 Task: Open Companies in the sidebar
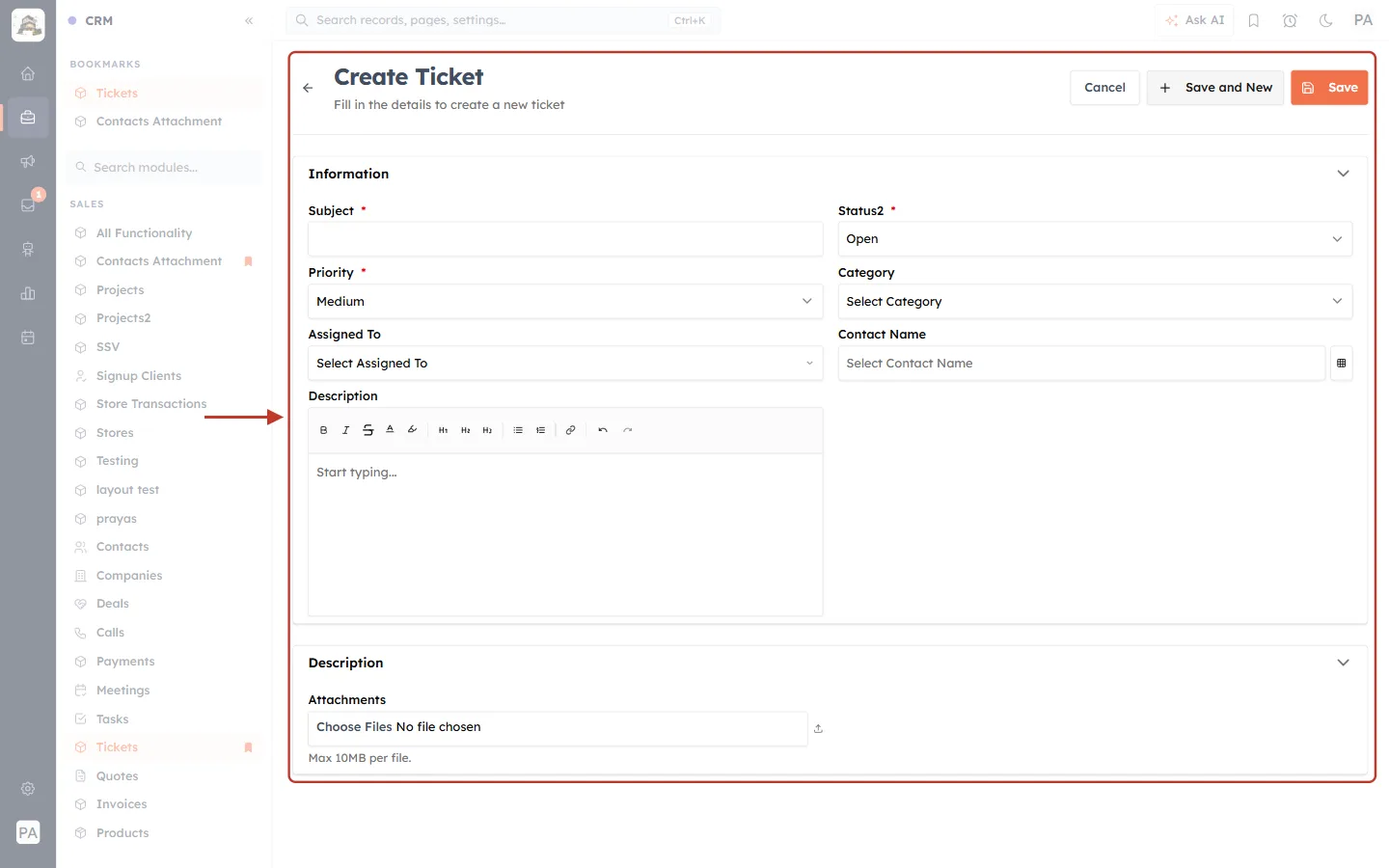click(129, 576)
